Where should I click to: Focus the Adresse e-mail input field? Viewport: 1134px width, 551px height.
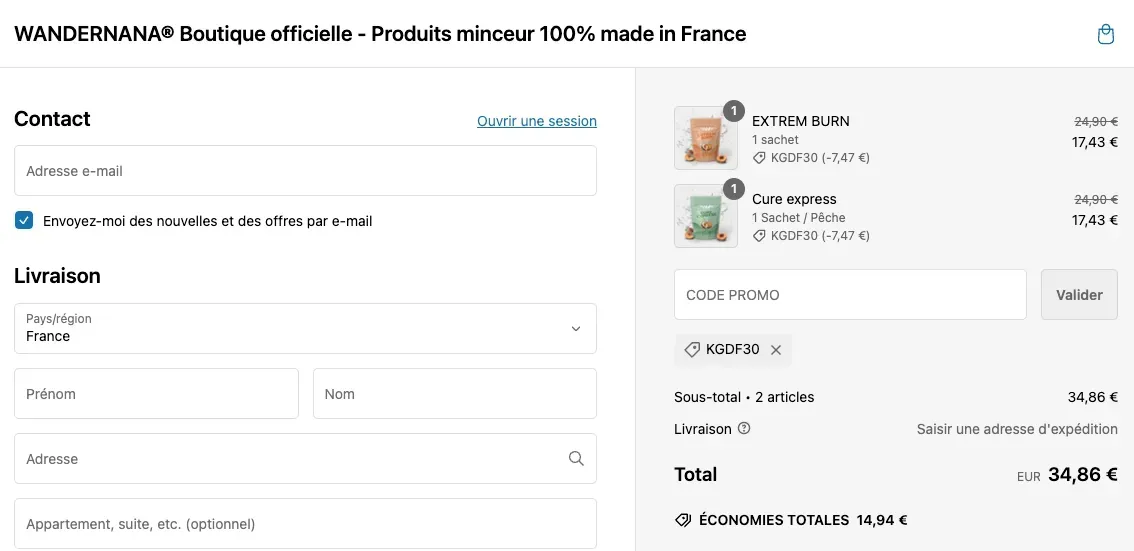tap(305, 171)
